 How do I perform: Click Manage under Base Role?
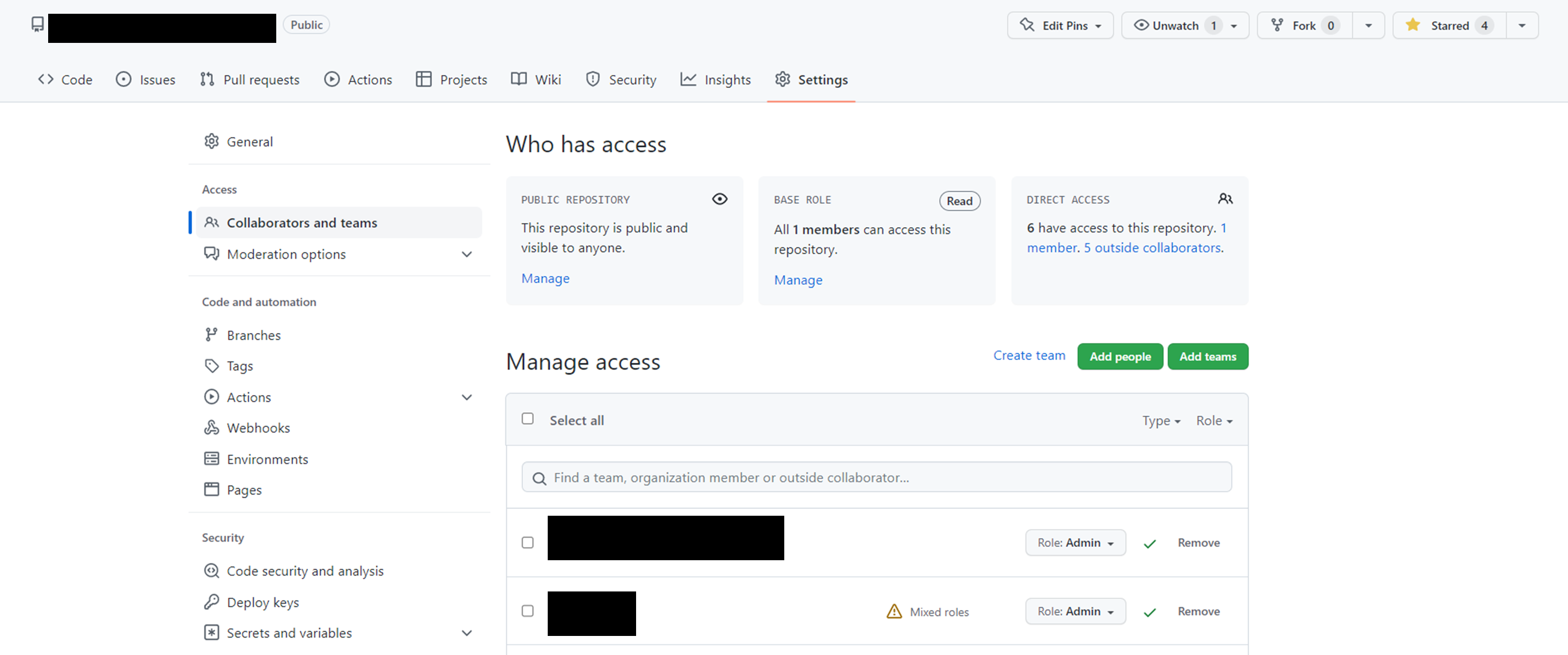[x=798, y=280]
